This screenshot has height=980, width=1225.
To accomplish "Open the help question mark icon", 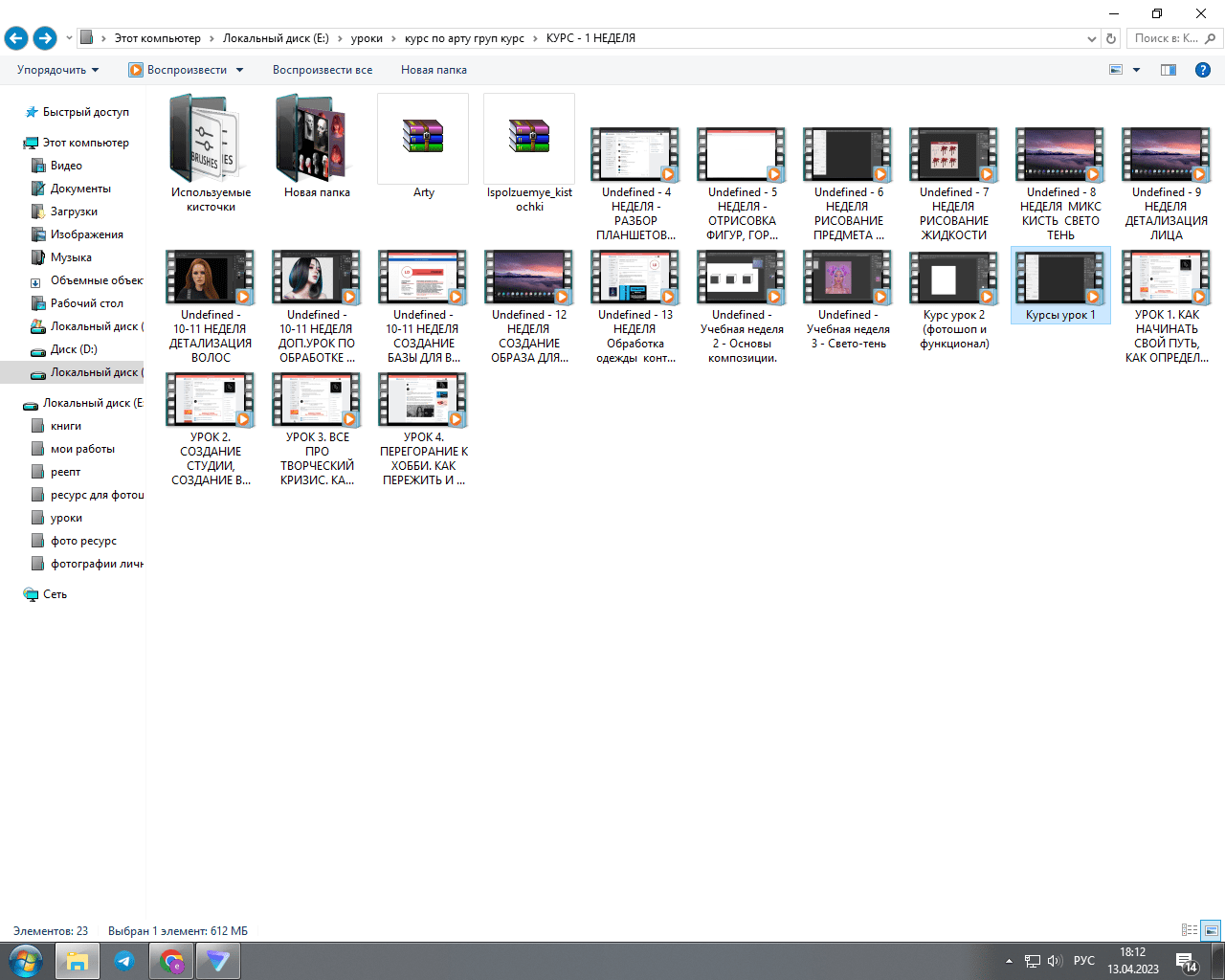I will (1203, 70).
